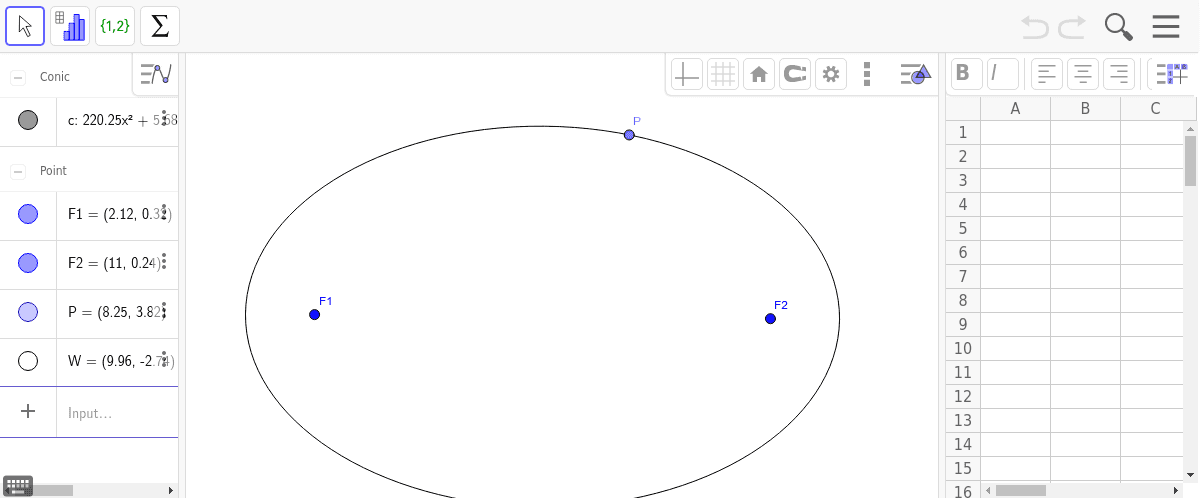Open the spreadsheet view options icon

1171,73
